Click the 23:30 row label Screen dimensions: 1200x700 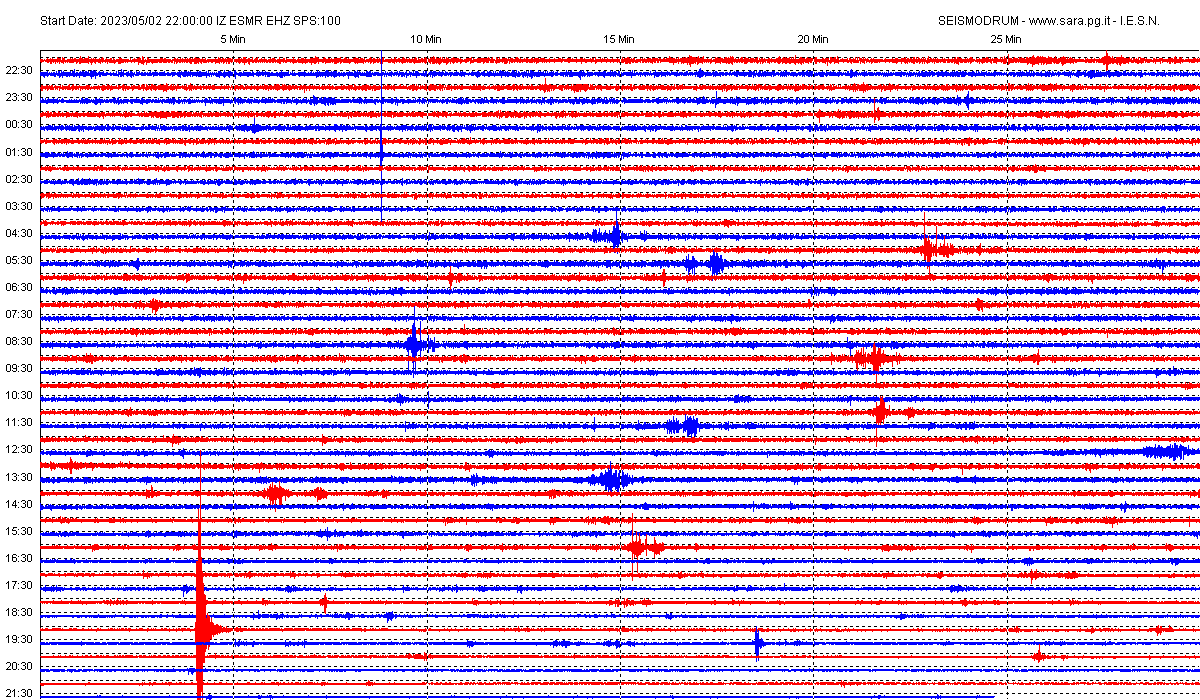tap(20, 97)
